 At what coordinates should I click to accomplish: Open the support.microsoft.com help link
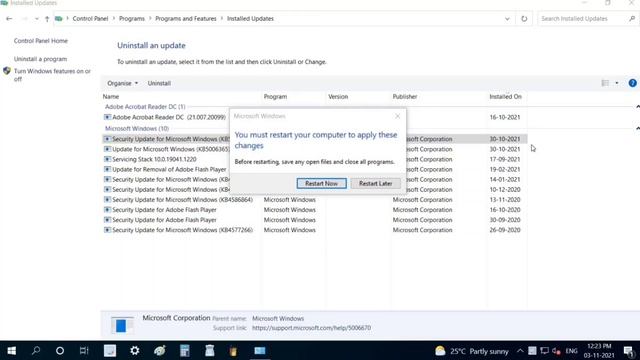pyautogui.click(x=311, y=328)
